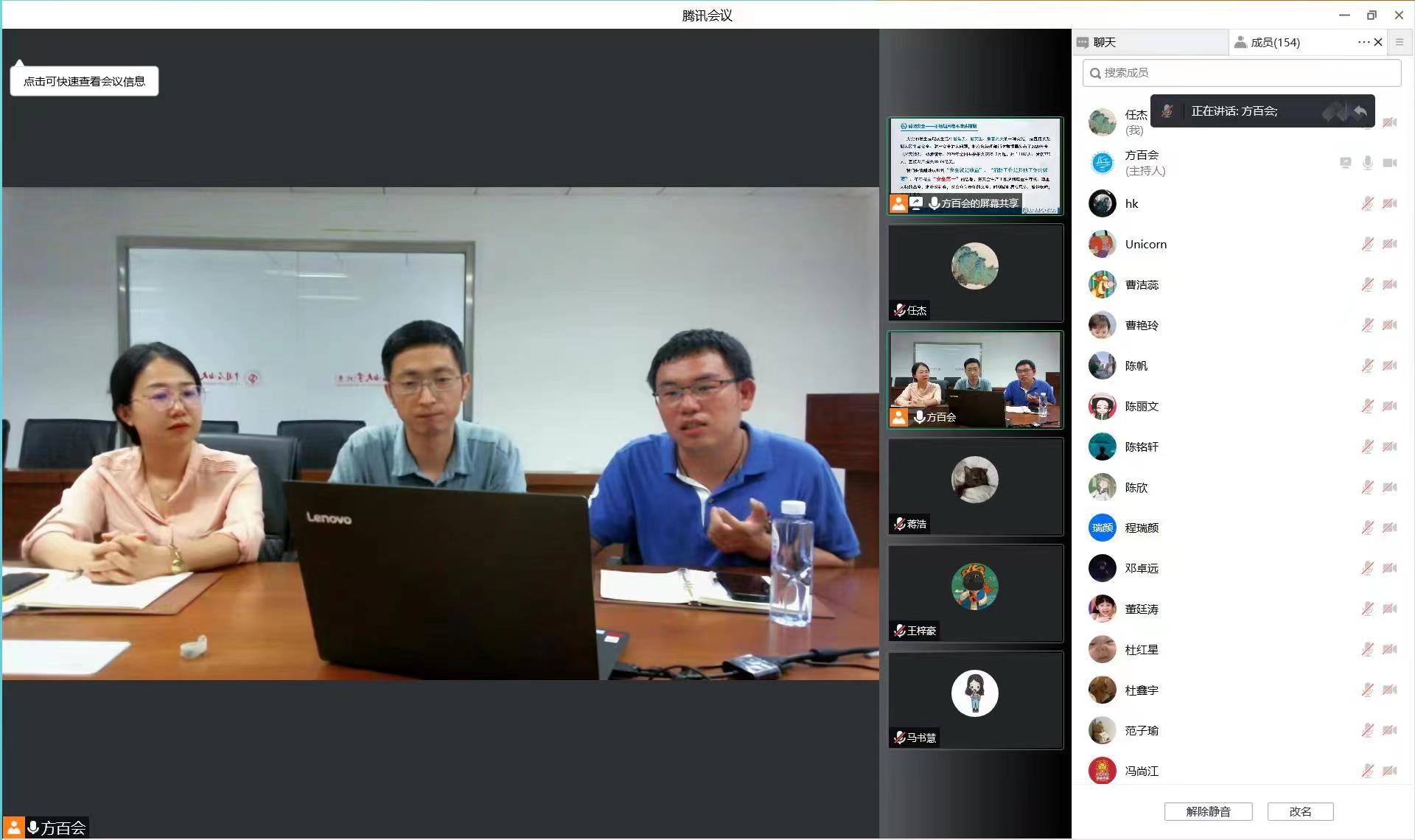
Task: Click the hamburger panel menu icon
Action: point(1400,42)
